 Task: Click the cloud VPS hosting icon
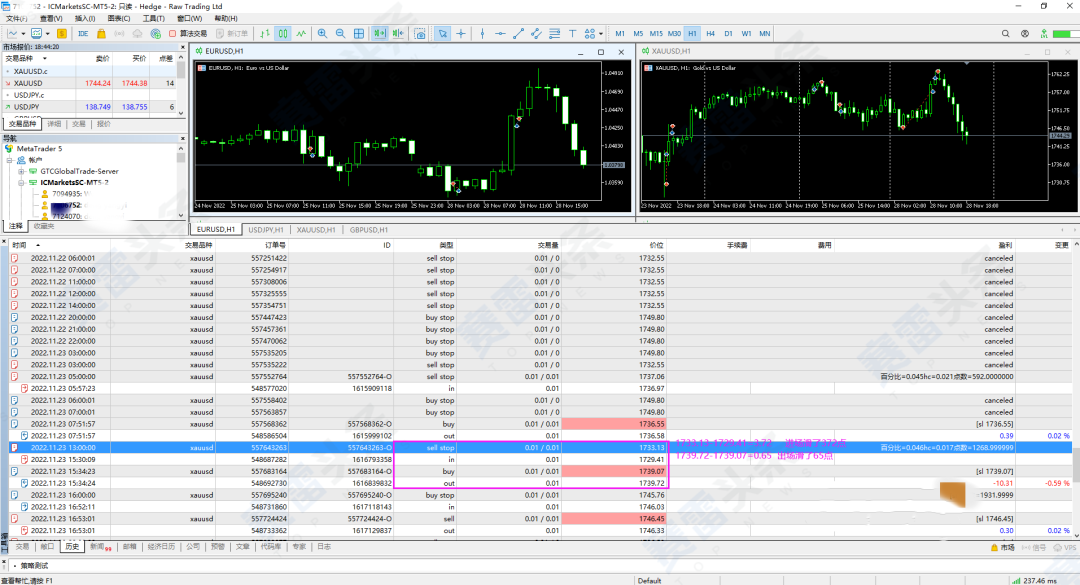coord(137,33)
